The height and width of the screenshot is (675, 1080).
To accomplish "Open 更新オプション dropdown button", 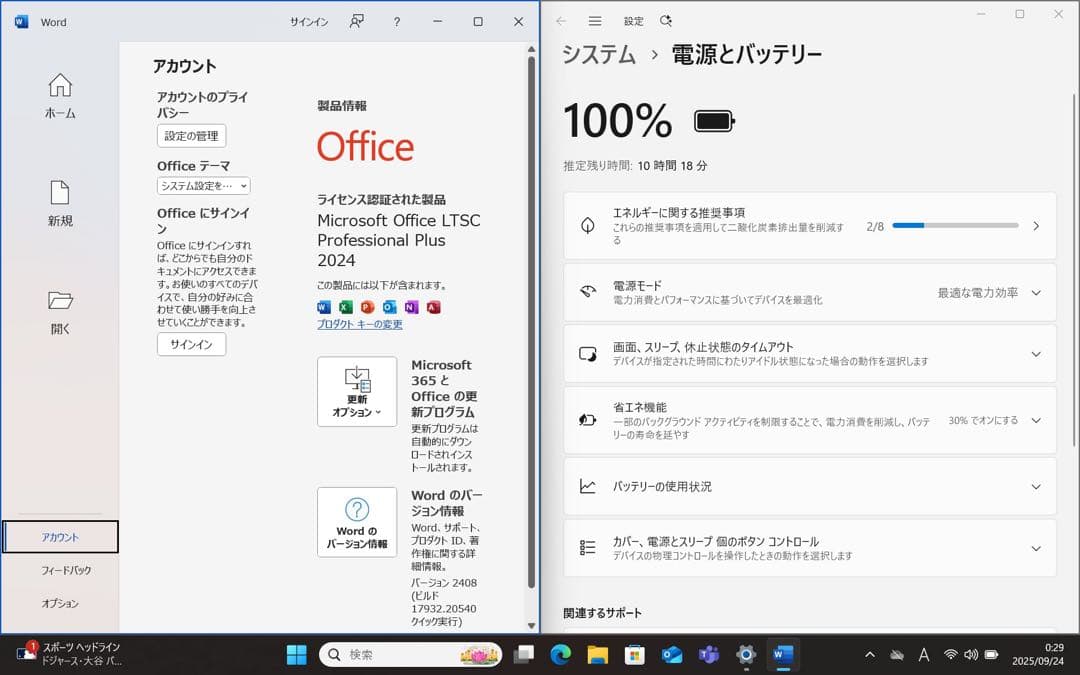I will (357, 391).
